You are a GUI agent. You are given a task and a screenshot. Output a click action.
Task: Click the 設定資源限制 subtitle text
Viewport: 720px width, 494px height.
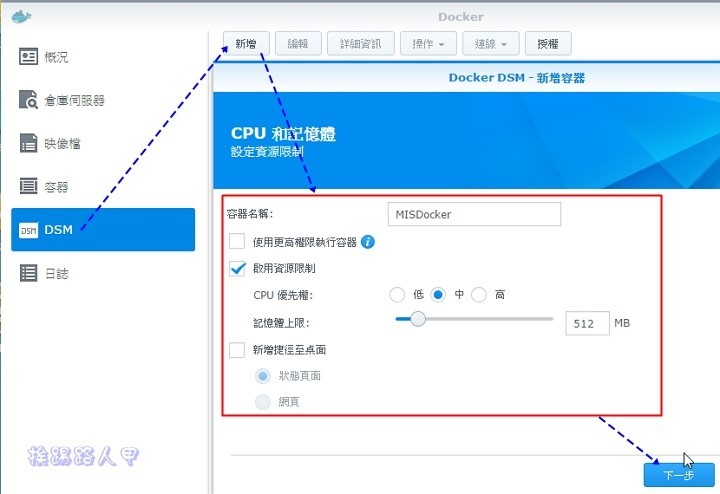[x=267, y=152]
